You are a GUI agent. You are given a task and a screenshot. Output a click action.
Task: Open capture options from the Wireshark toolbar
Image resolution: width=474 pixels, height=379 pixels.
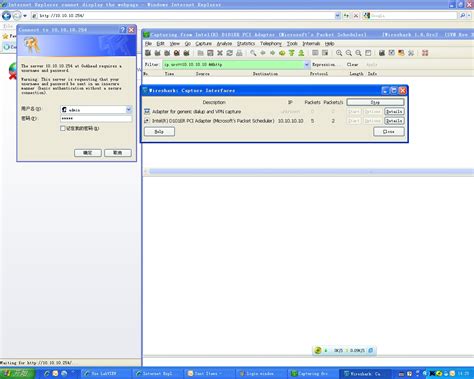click(157, 53)
